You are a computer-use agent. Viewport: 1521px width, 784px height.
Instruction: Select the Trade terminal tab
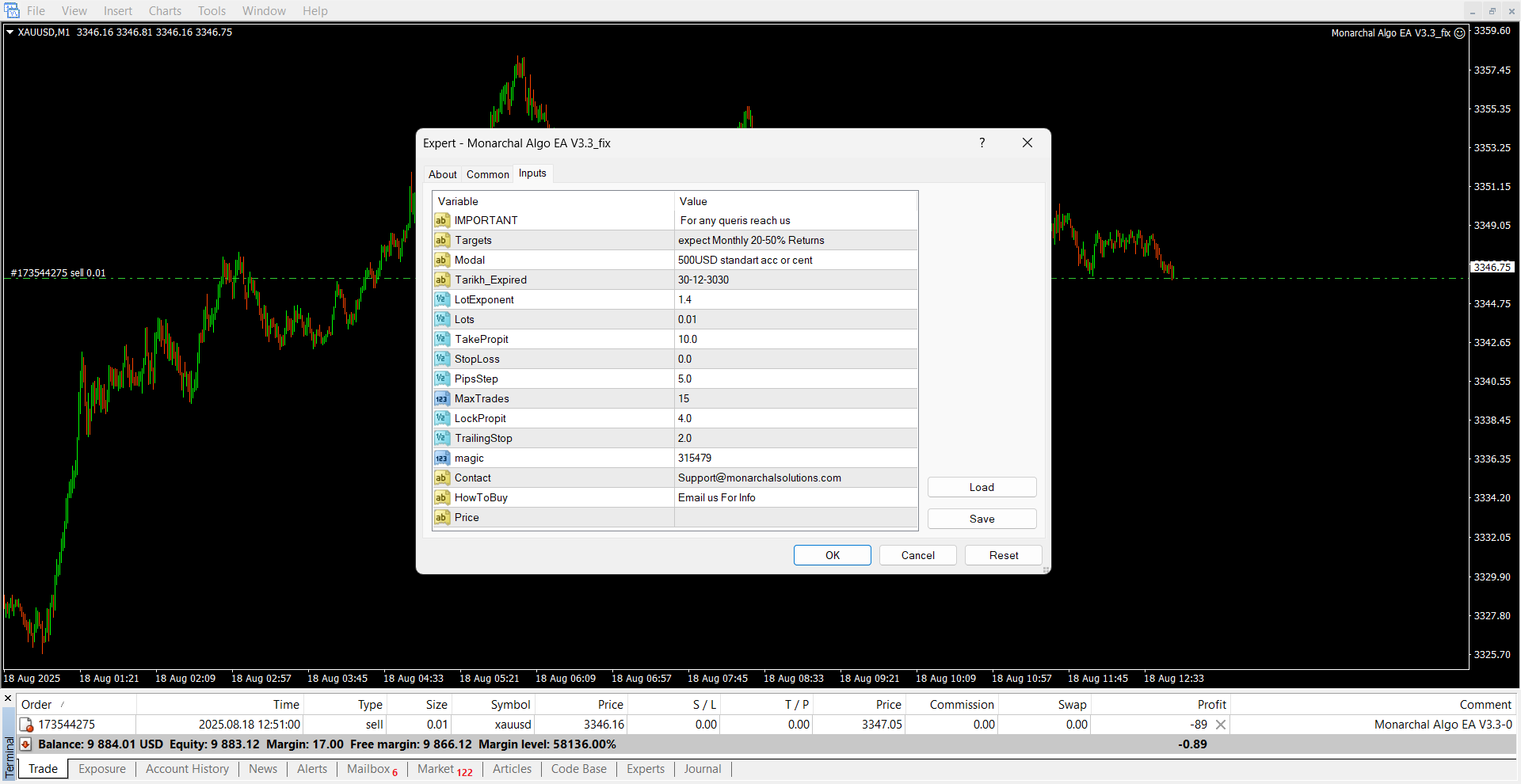[x=43, y=769]
